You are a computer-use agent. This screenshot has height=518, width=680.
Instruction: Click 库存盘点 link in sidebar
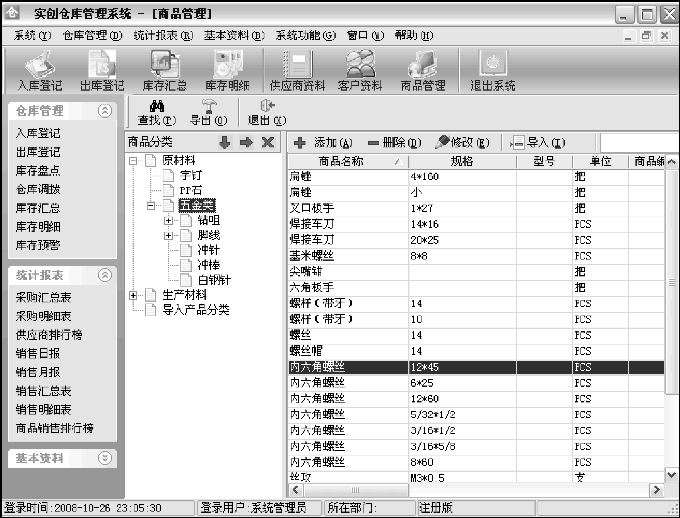38,170
